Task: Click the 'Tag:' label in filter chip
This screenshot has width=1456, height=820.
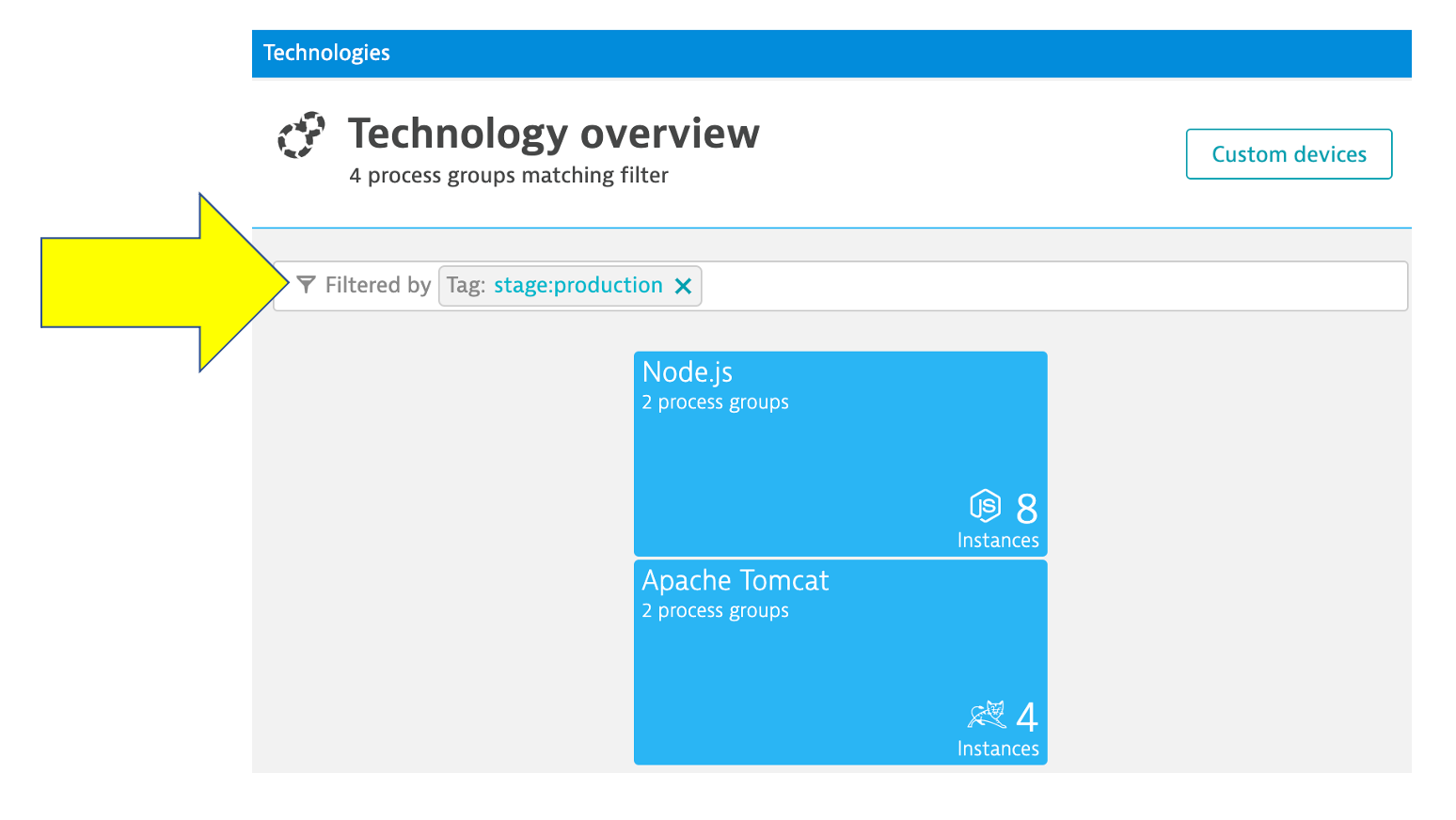Action: click(466, 286)
